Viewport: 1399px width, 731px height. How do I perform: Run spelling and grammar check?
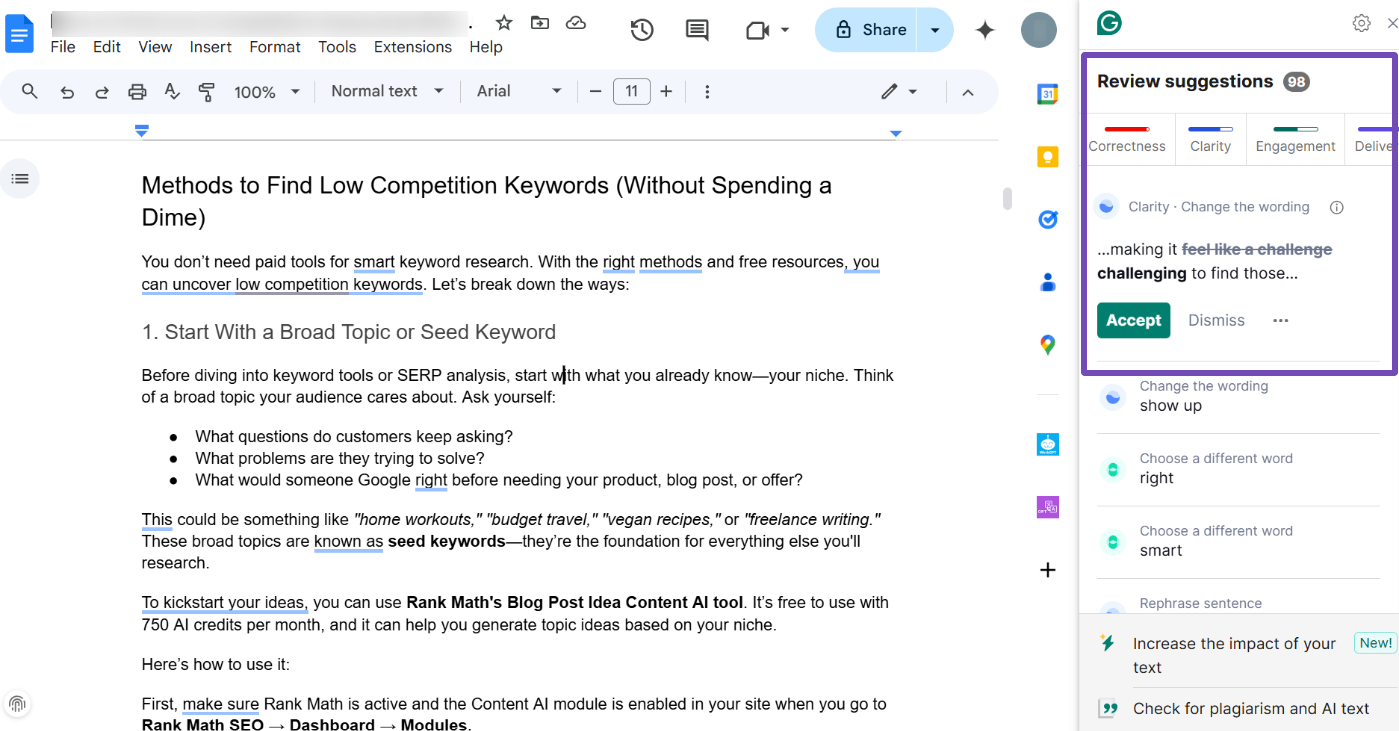point(172,91)
